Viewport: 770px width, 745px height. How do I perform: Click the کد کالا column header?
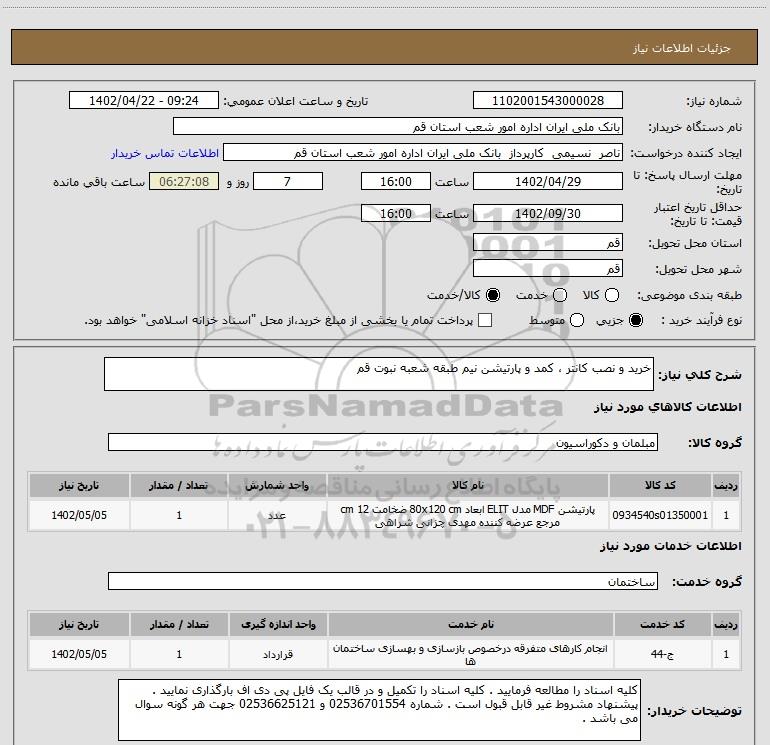pyautogui.click(x=660, y=485)
